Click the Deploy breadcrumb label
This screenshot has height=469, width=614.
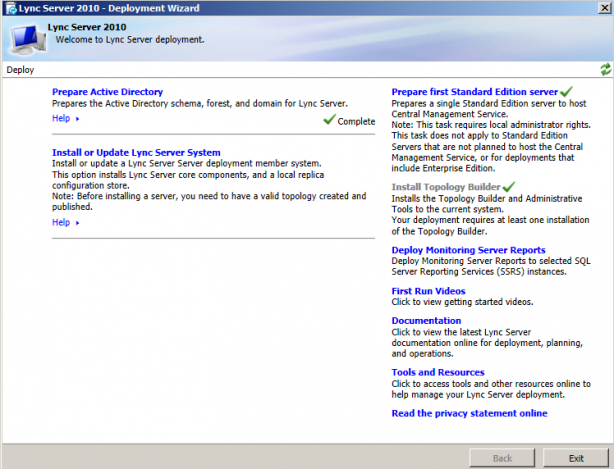tap(20, 70)
